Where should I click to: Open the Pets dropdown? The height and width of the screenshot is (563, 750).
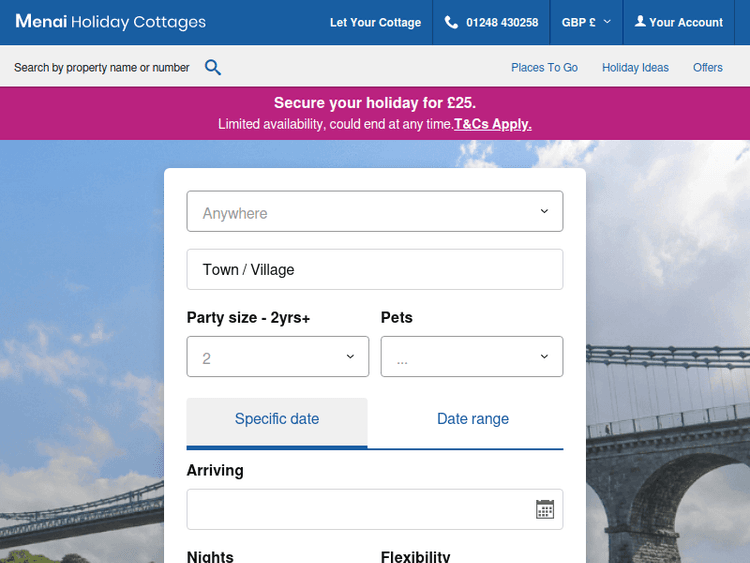click(x=471, y=357)
